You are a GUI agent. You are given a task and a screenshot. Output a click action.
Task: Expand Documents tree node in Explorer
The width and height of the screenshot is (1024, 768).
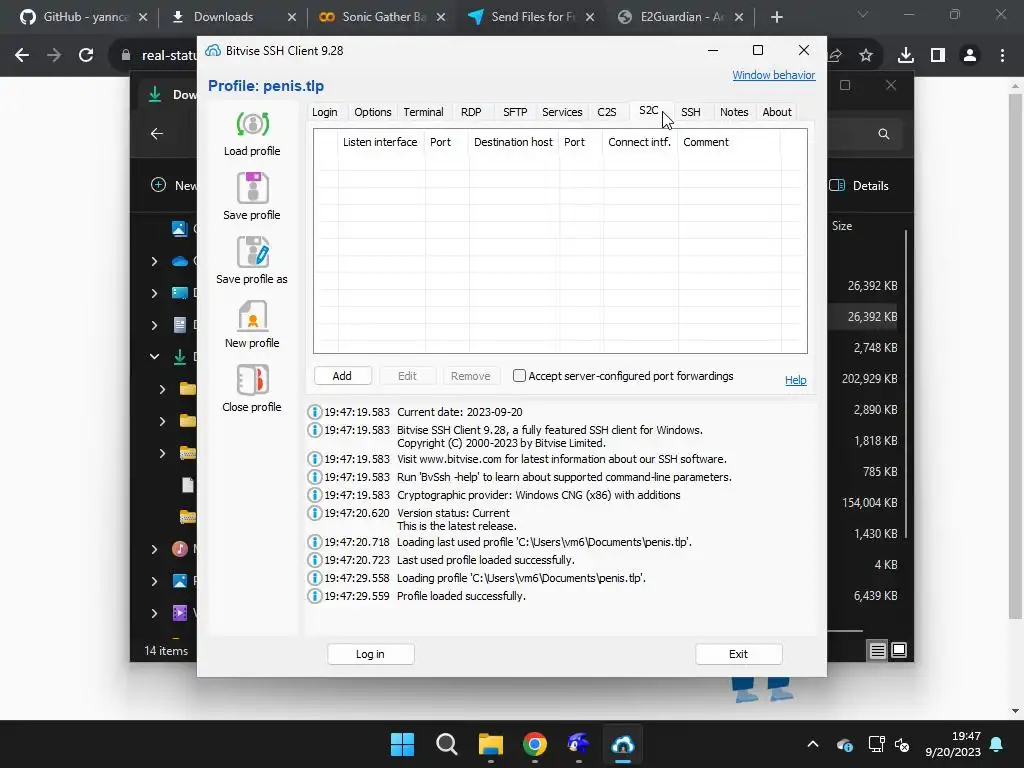tap(154, 325)
